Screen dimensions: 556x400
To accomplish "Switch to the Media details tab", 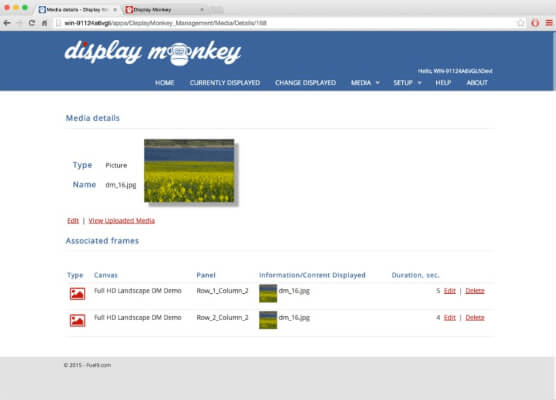I will [78, 10].
